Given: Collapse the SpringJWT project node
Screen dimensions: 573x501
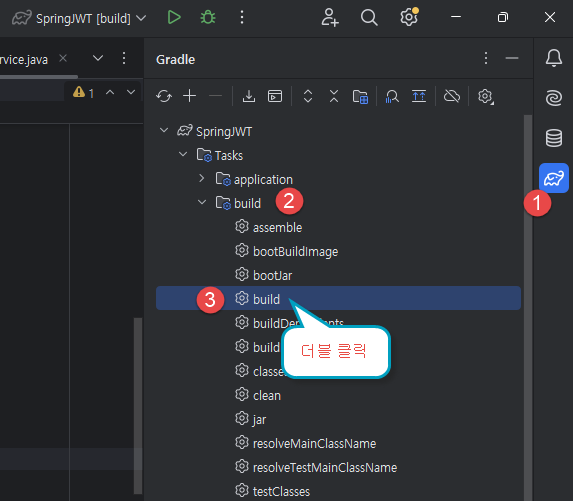Looking at the screenshot, I should (164, 130).
